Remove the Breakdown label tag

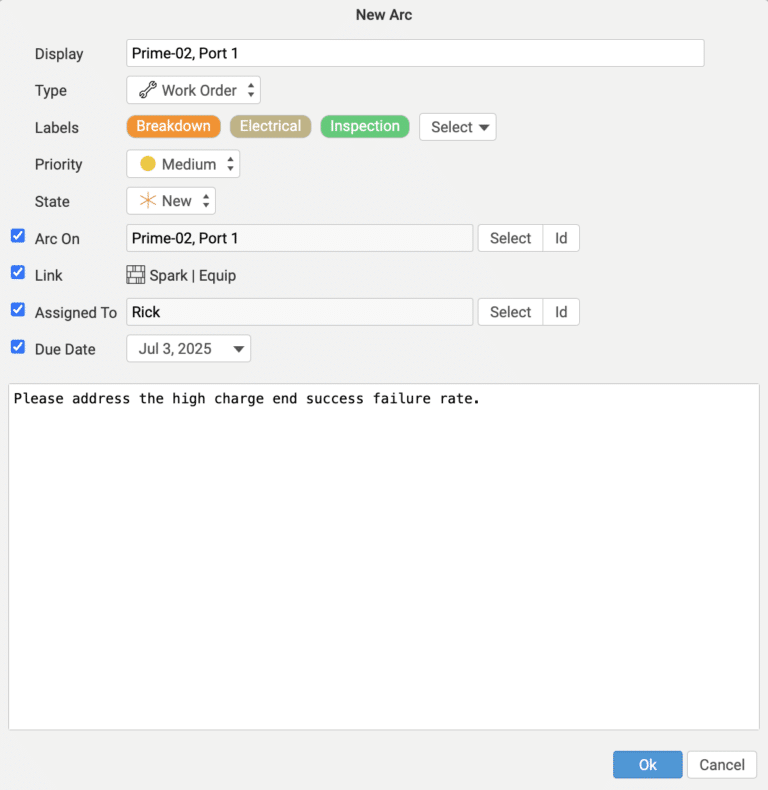click(173, 126)
